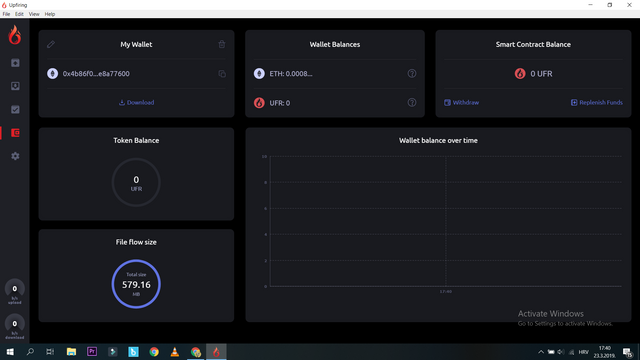640x360 pixels.
Task: Click the Upfiring flame logo in sidebar
Action: 15,35
